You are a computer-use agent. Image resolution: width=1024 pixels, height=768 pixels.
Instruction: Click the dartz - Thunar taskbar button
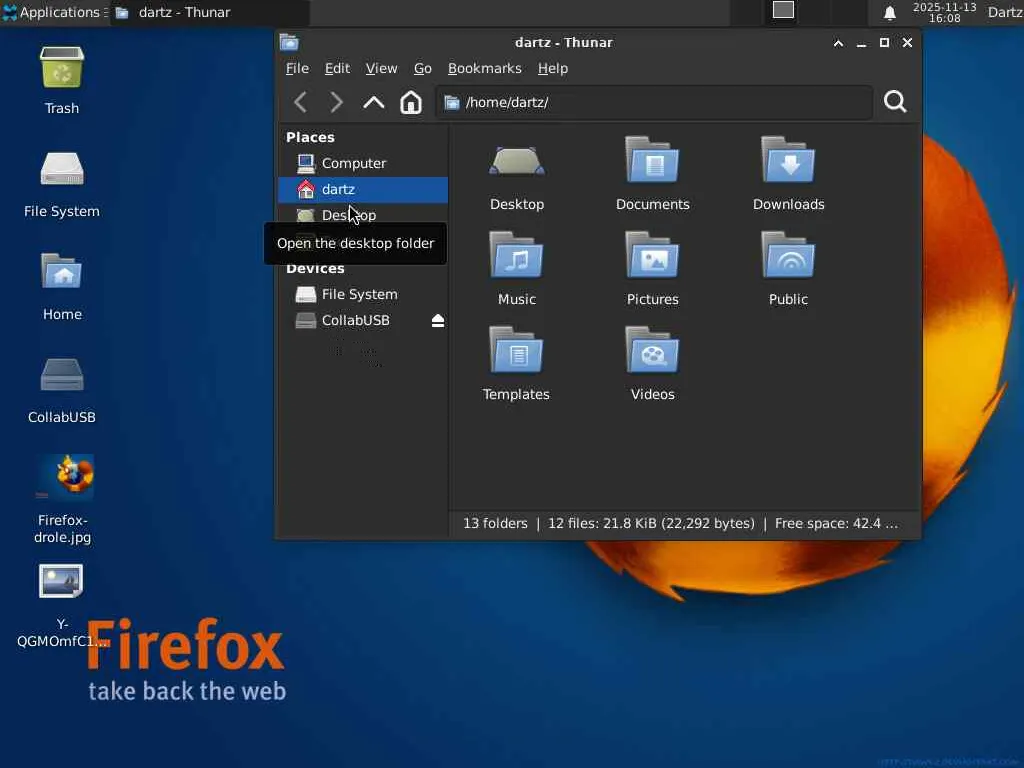click(x=209, y=12)
